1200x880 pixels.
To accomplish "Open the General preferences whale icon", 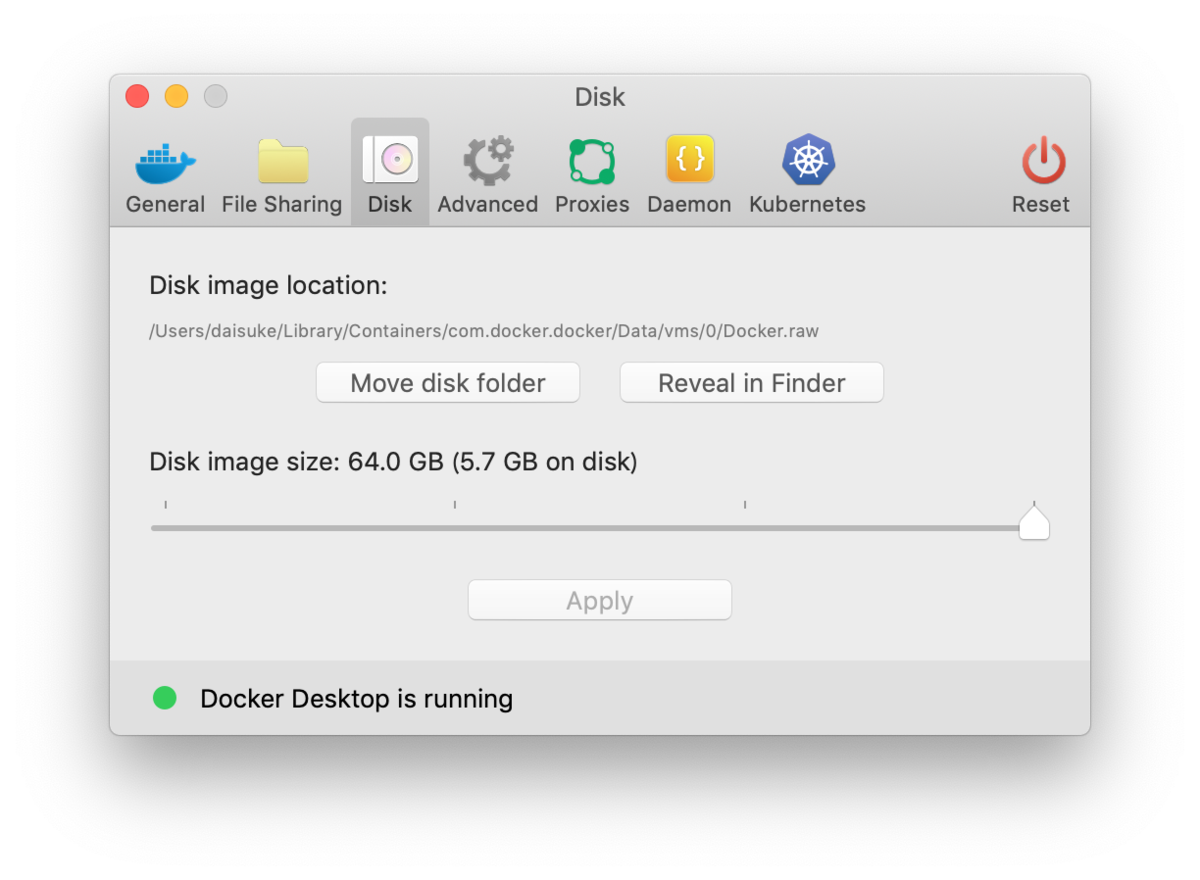I will 166,163.
